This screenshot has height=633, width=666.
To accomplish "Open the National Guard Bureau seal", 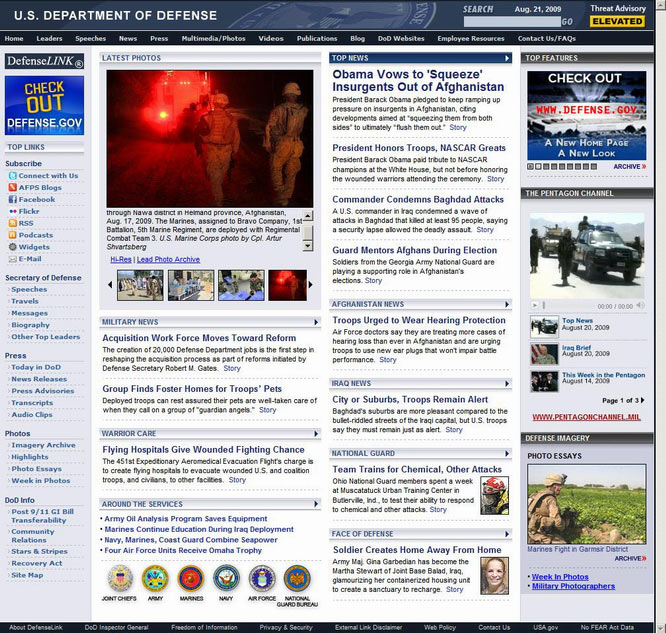I will coord(297,578).
